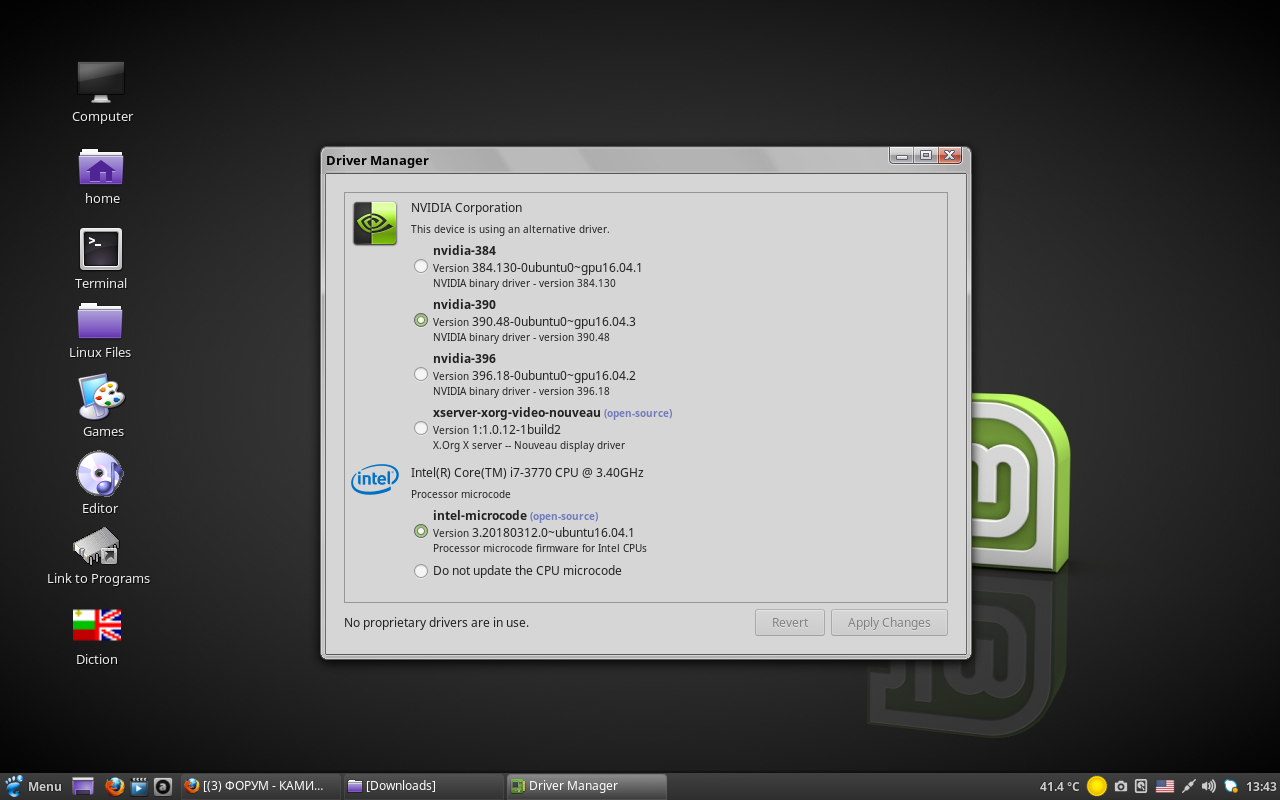Click the Driver Manager title bar text
The width and height of the screenshot is (1280, 800).
click(377, 160)
